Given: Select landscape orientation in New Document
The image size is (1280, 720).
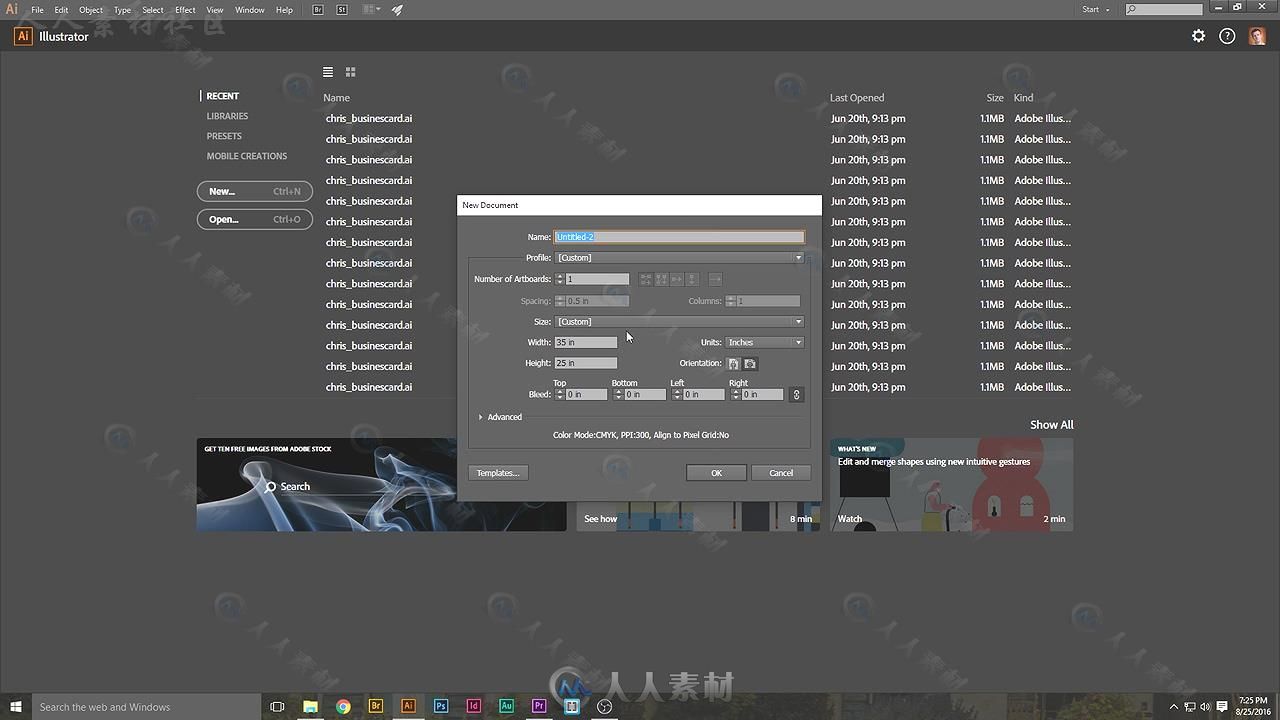Looking at the screenshot, I should 750,364.
